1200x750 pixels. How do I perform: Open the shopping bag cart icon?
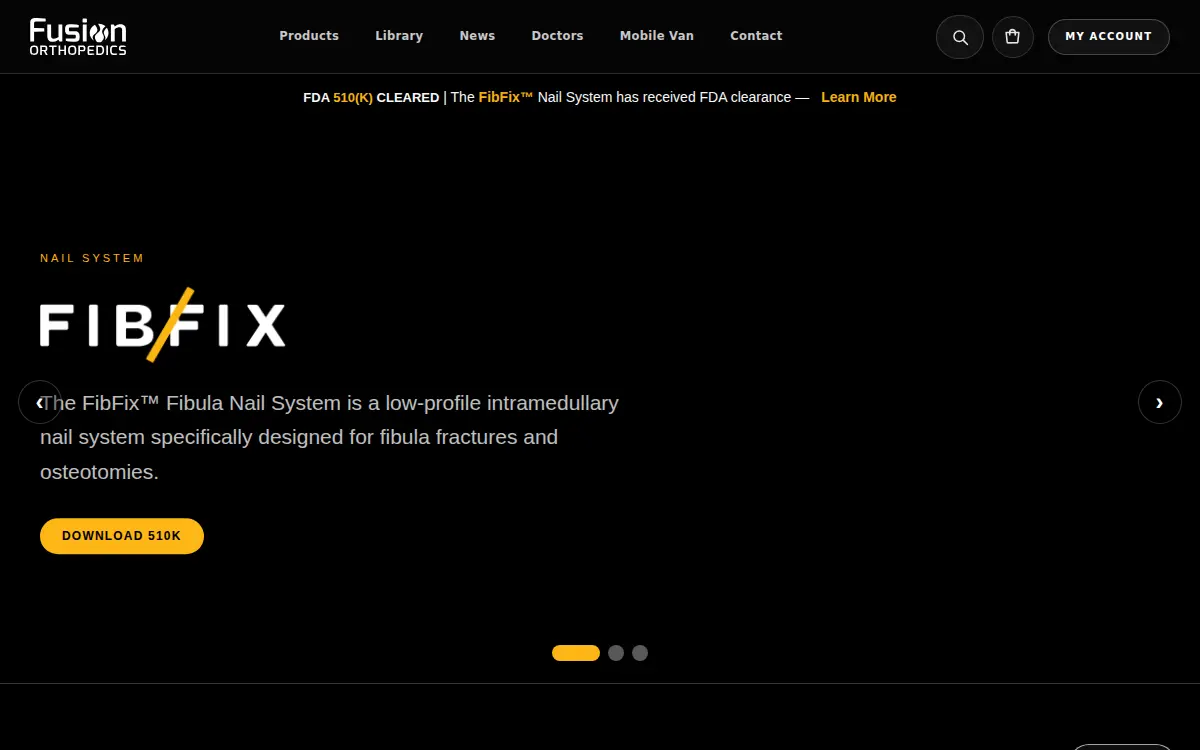point(1013,37)
